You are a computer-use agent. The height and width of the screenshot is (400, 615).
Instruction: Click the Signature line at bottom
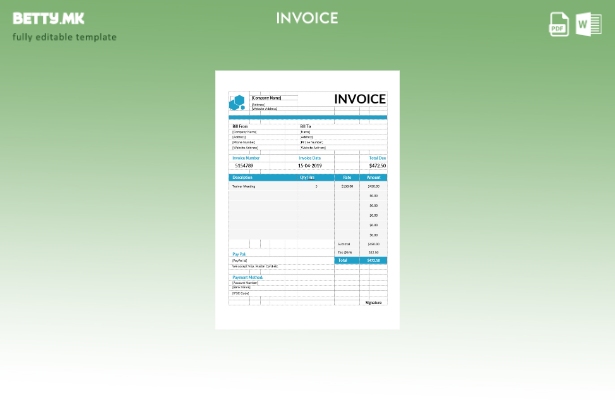pyautogui.click(x=373, y=302)
